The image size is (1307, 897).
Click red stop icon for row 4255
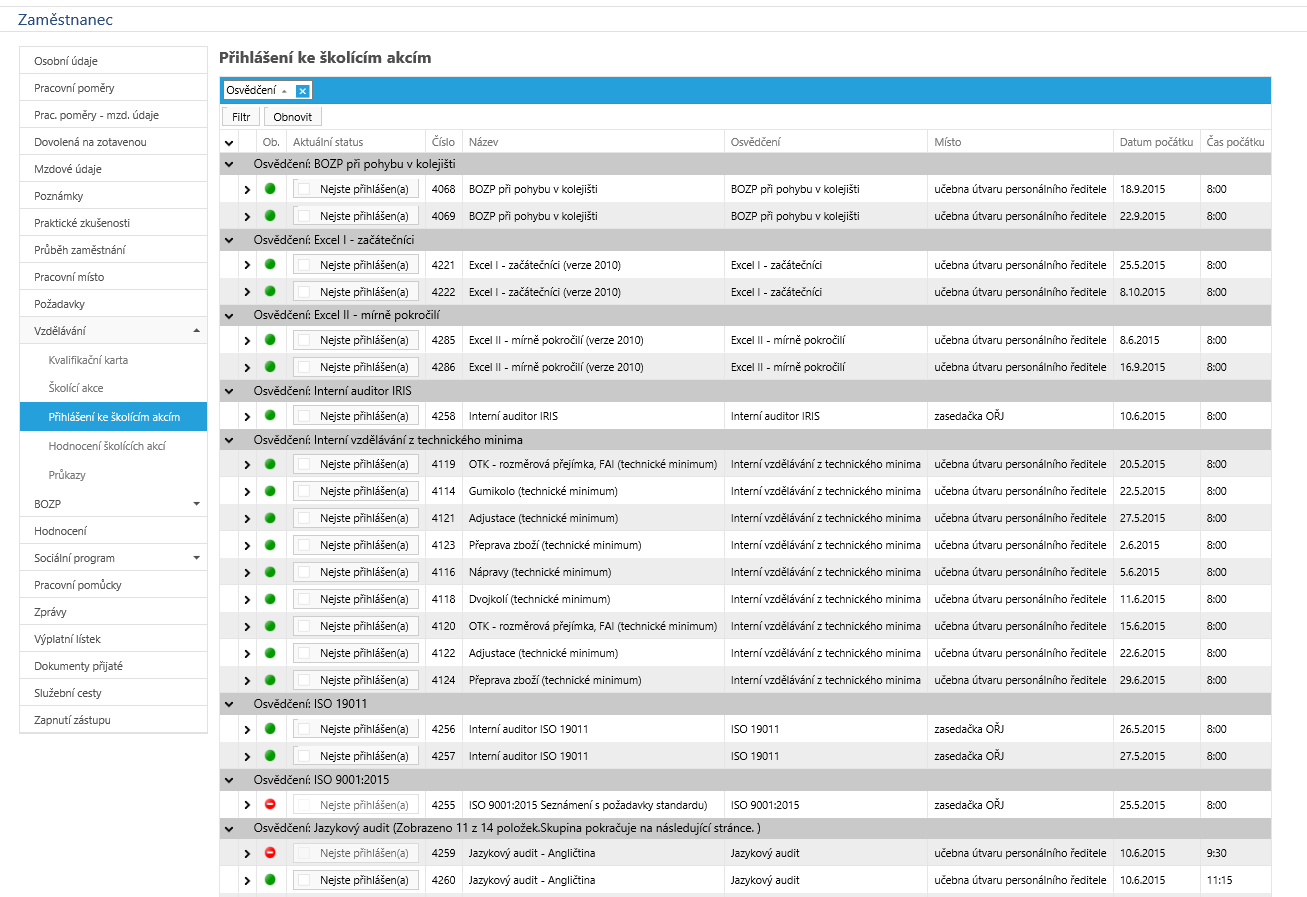(x=270, y=804)
